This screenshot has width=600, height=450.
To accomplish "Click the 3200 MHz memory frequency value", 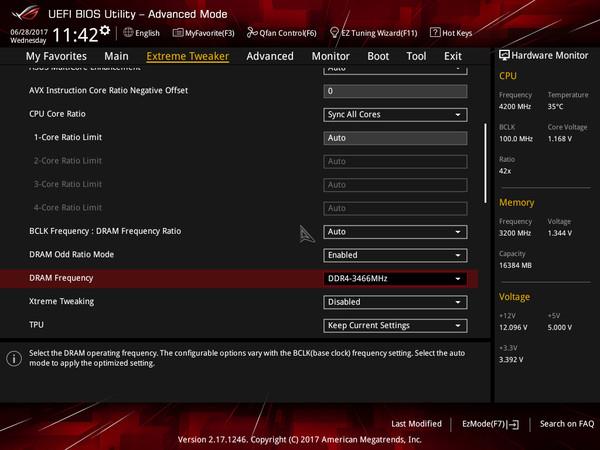I will (515, 233).
